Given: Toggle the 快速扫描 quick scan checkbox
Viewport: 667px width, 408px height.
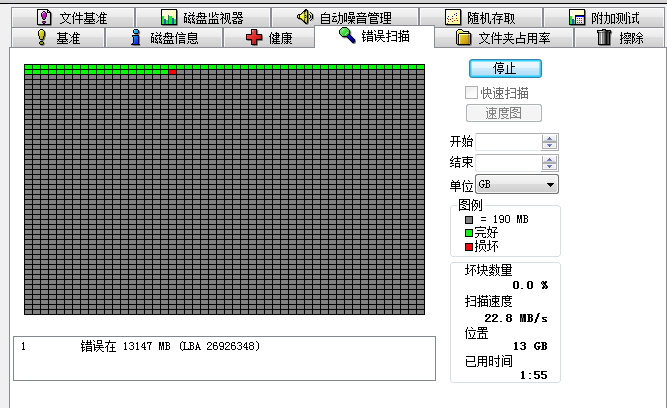Looking at the screenshot, I should pyautogui.click(x=472, y=92).
